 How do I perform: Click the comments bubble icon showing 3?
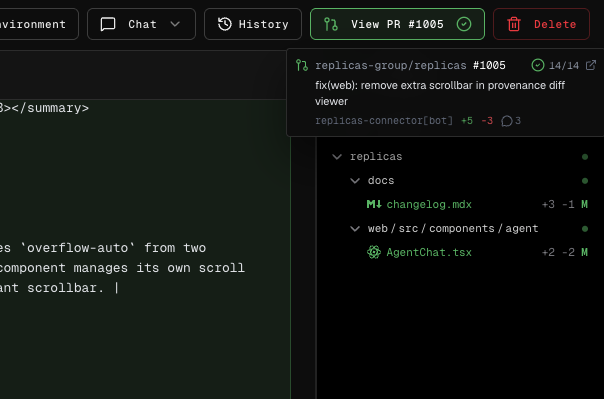pyautogui.click(x=507, y=121)
